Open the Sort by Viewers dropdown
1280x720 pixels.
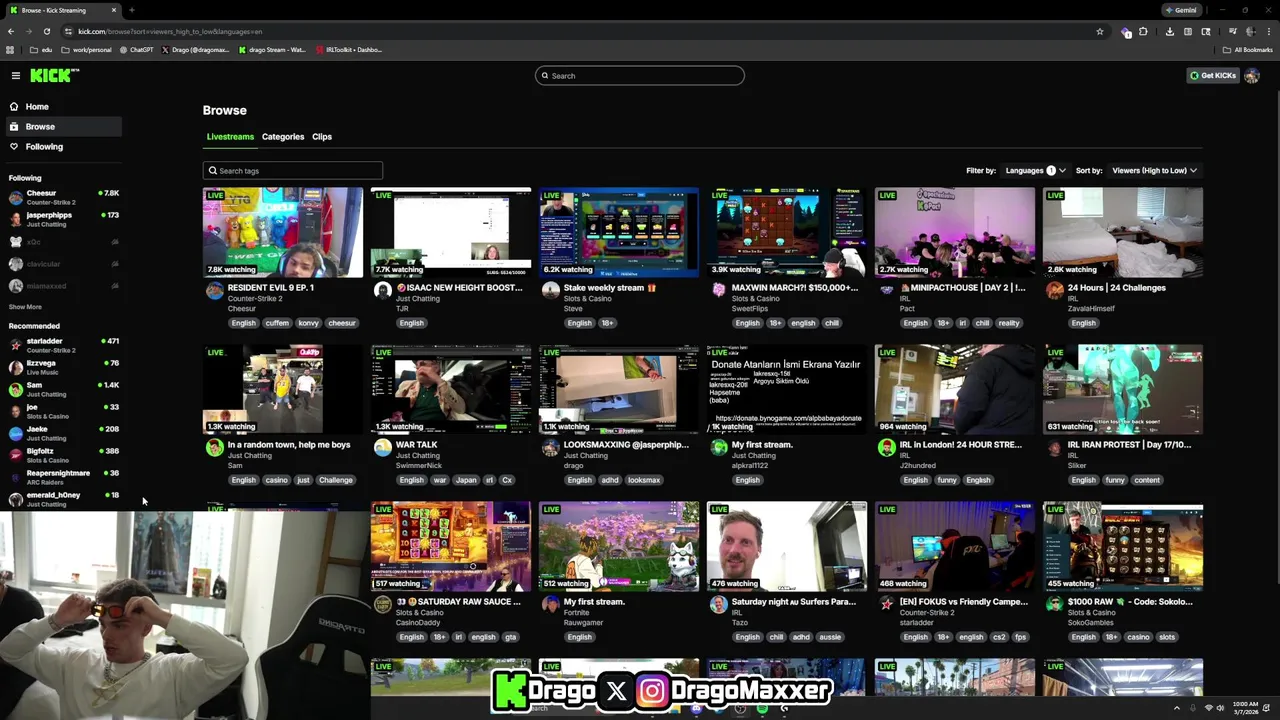click(x=1154, y=171)
